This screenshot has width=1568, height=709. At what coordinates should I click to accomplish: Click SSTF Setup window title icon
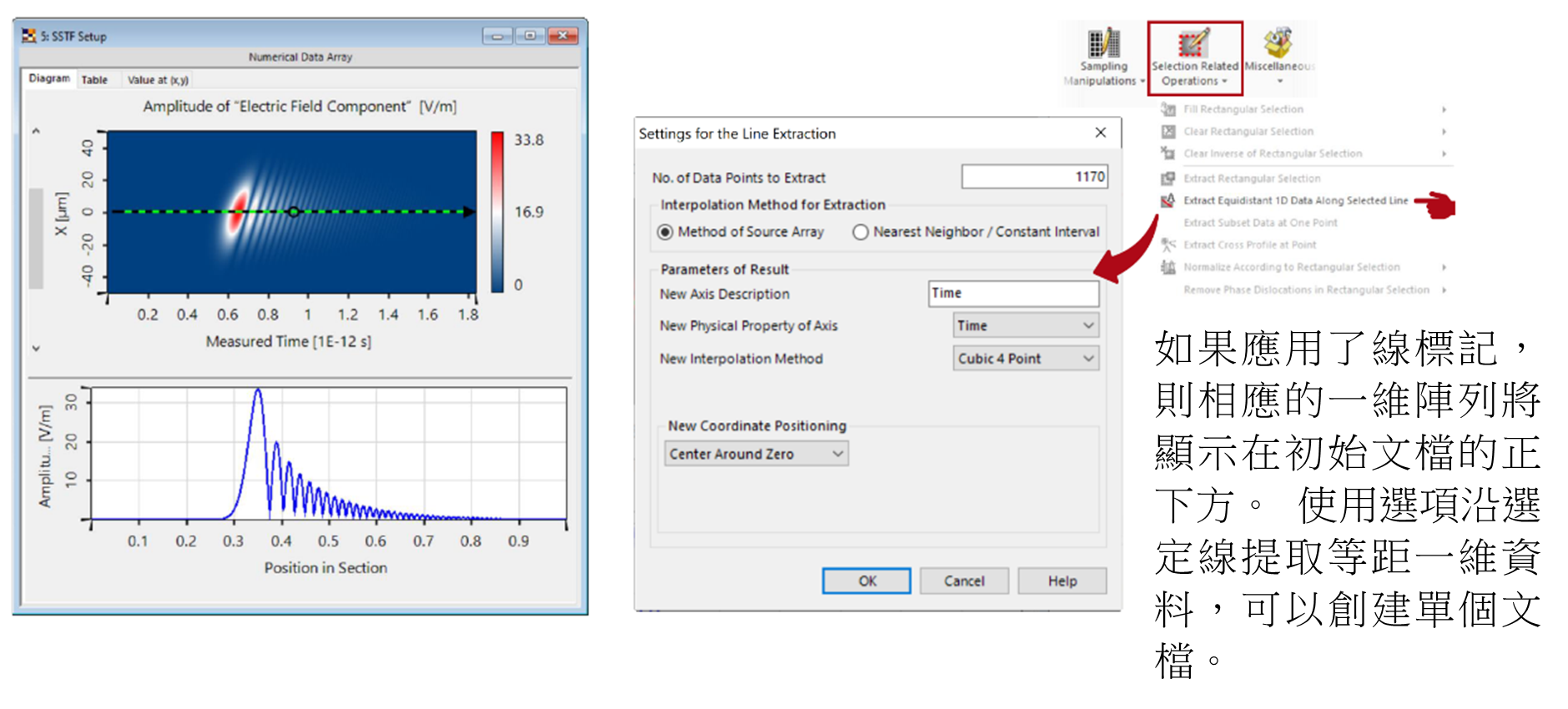tap(29, 36)
